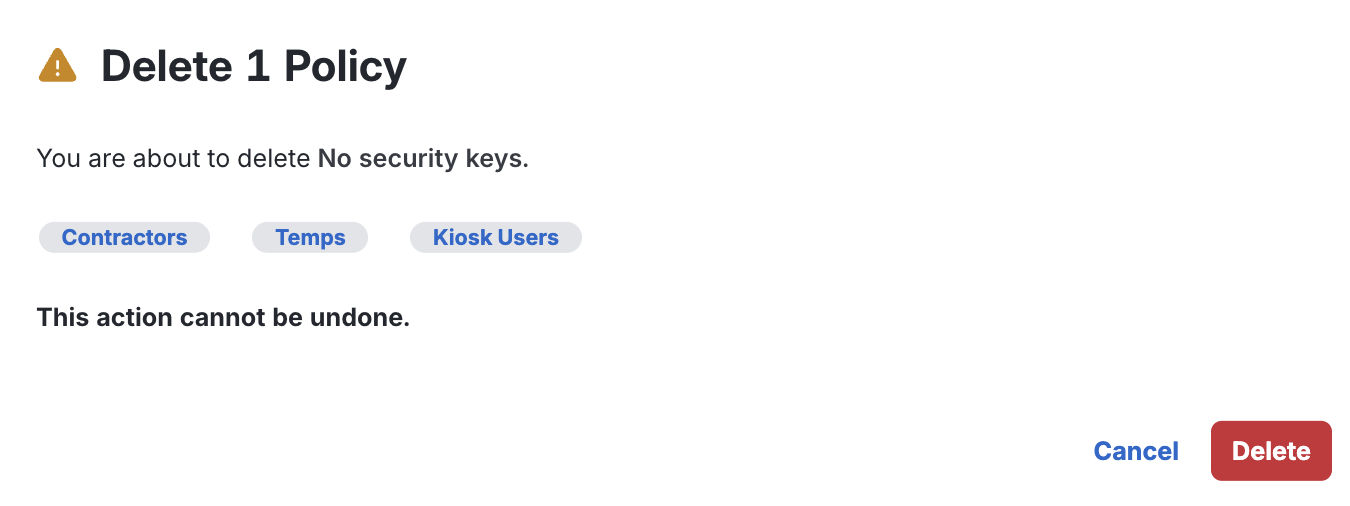The height and width of the screenshot is (506, 1350).
Task: Dismiss the dialog using Cancel
Action: (x=1136, y=451)
